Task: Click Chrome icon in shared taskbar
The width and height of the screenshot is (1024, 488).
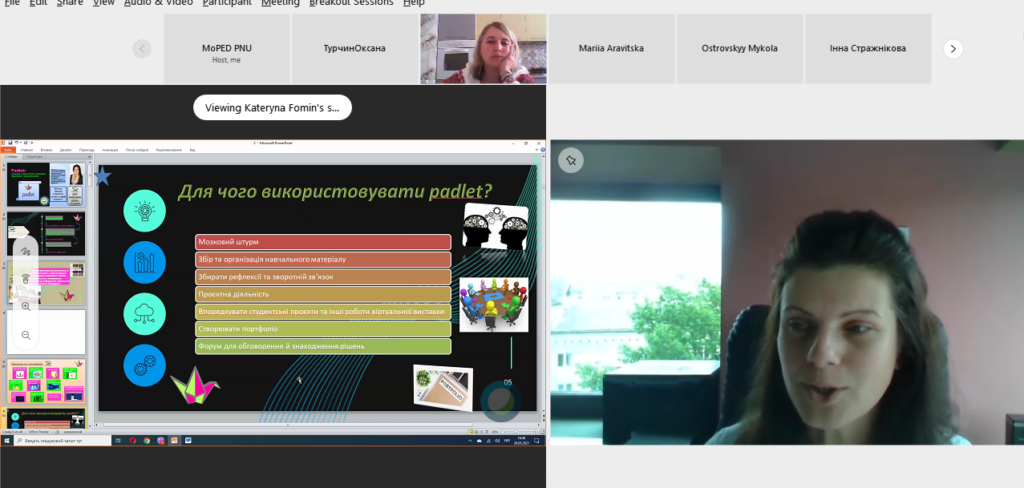Action: [146, 441]
